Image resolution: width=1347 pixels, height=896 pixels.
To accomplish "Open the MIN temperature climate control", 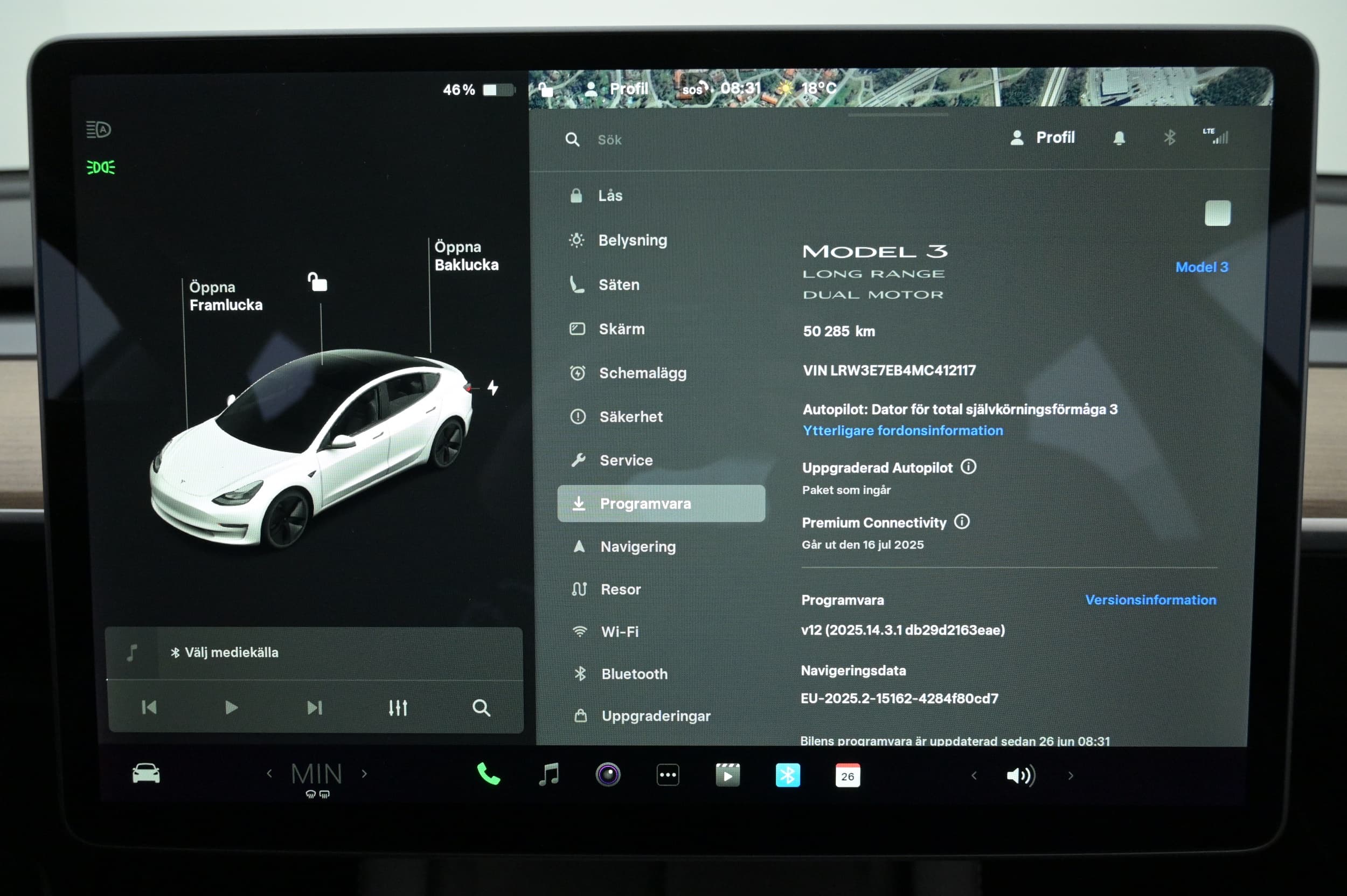I will (317, 775).
